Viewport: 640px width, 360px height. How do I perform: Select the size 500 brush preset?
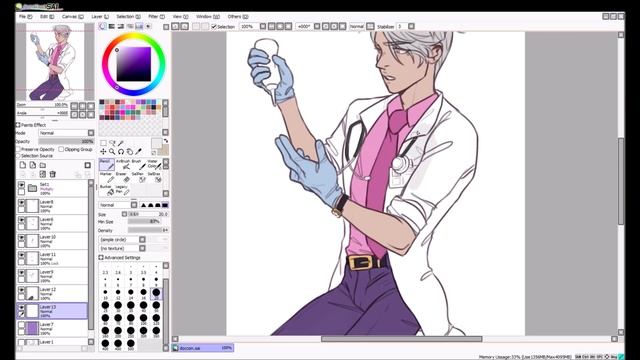point(131,344)
